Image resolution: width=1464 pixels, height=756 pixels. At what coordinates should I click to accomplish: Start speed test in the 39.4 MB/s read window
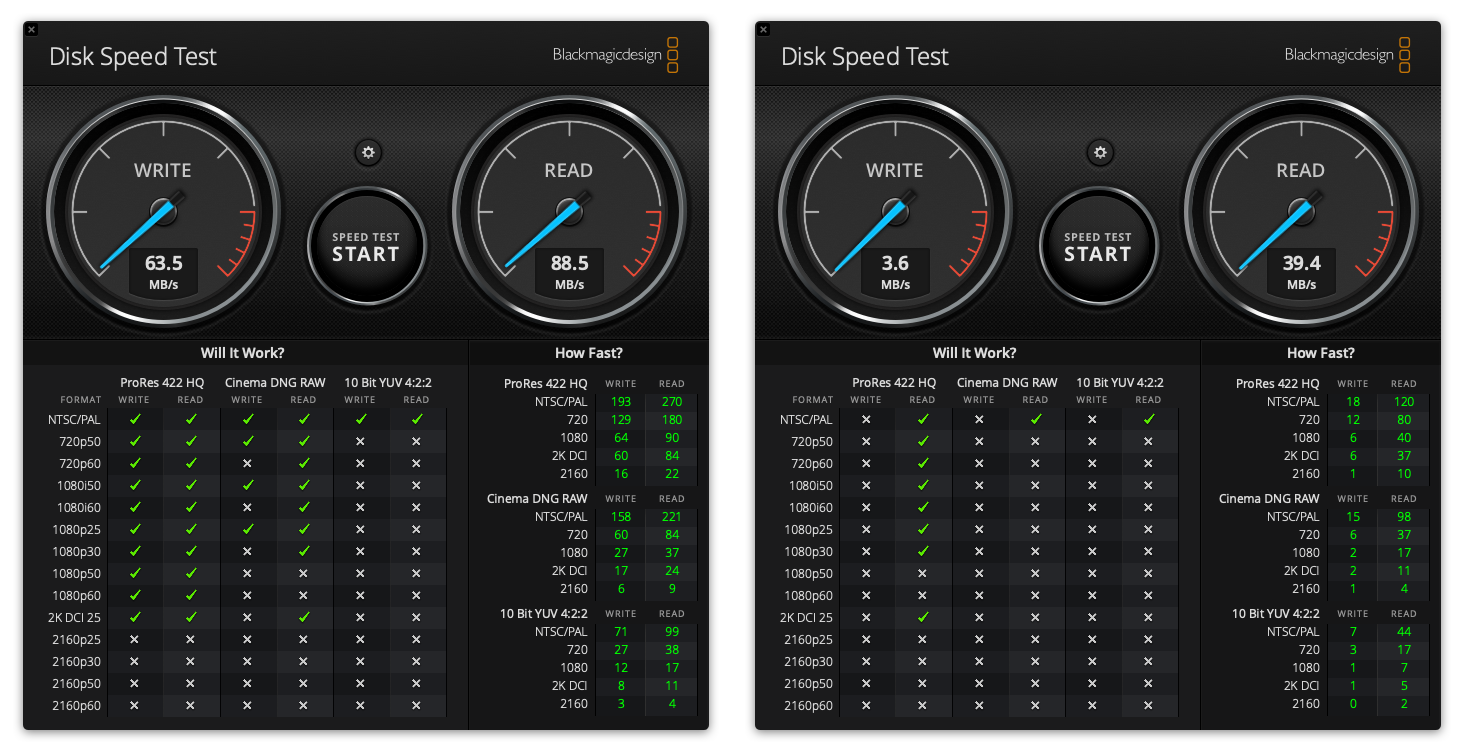coord(1098,246)
